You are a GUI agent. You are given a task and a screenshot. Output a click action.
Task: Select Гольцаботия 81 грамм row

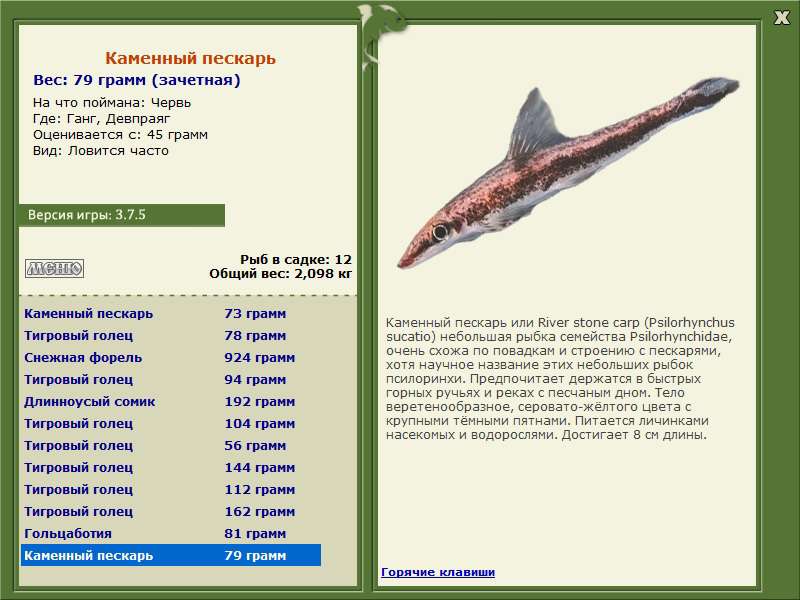(x=171, y=533)
